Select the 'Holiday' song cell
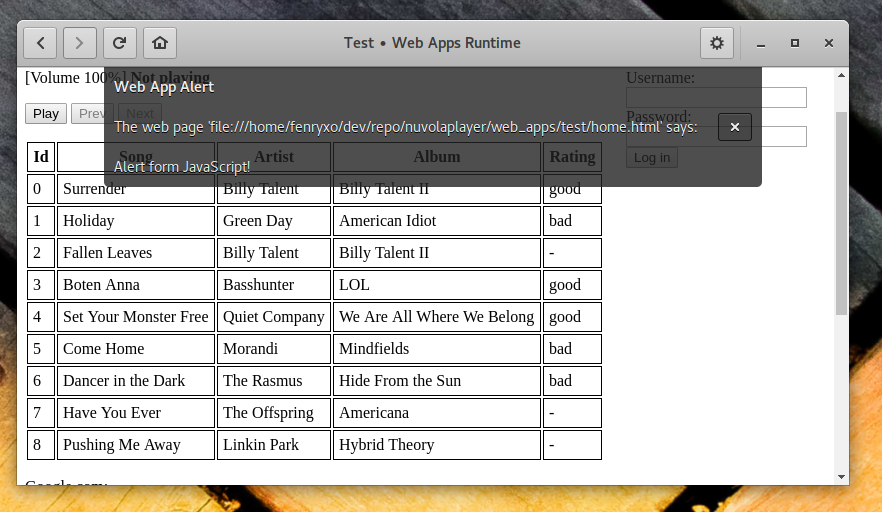Image resolution: width=882 pixels, height=512 pixels. pyautogui.click(x=136, y=221)
